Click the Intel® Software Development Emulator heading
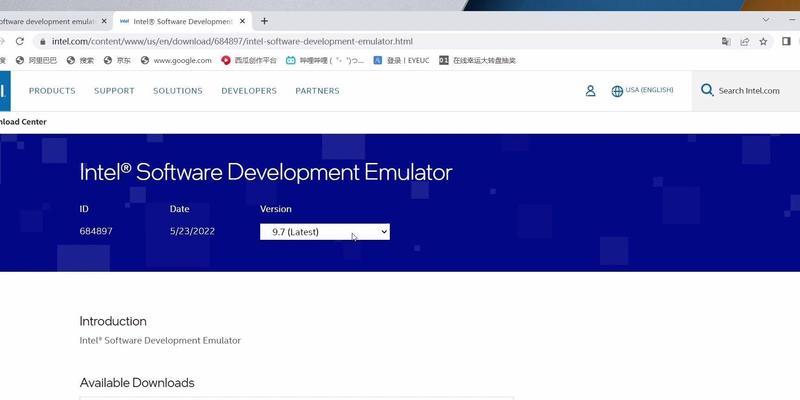The width and height of the screenshot is (800, 400). pos(266,172)
